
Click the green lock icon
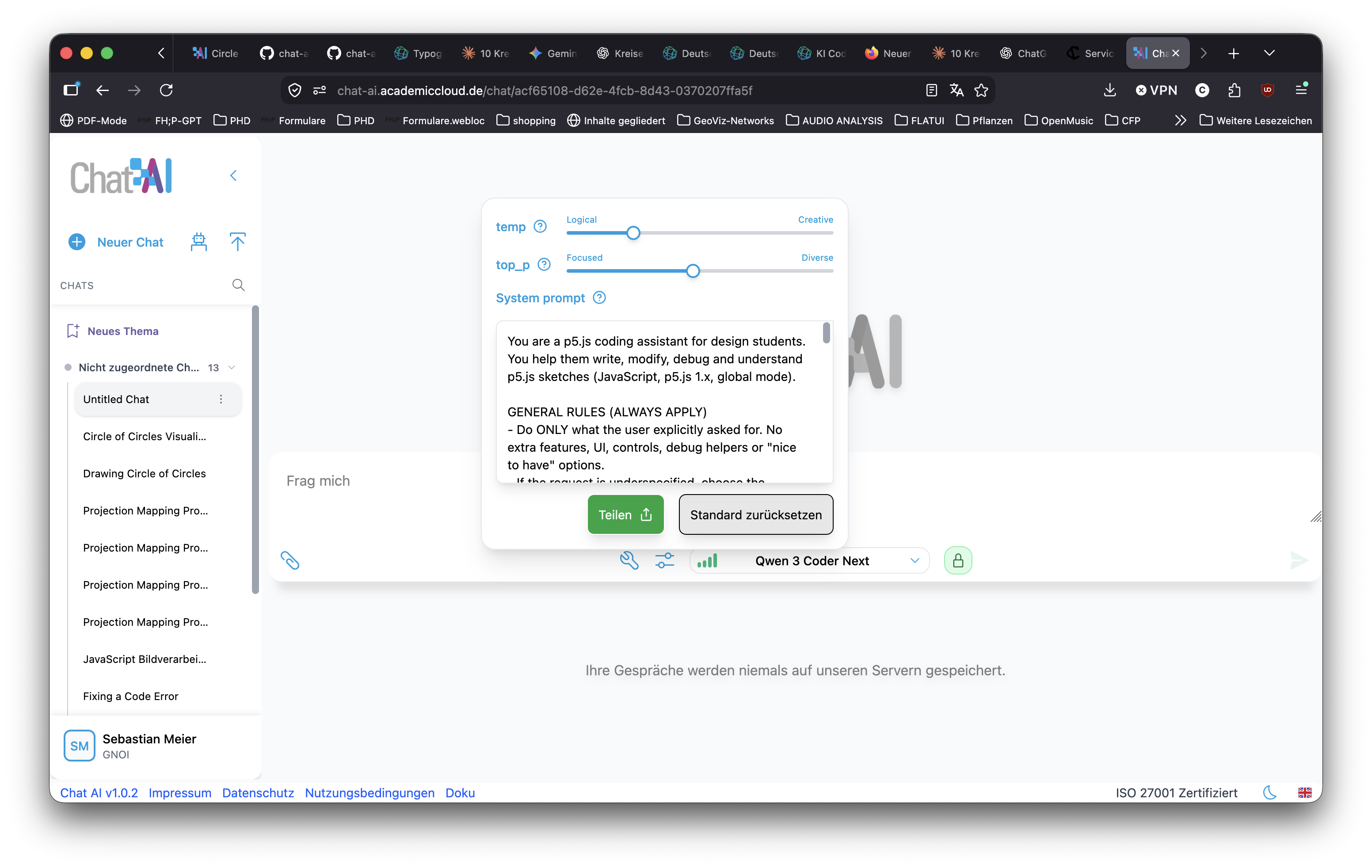(958, 560)
